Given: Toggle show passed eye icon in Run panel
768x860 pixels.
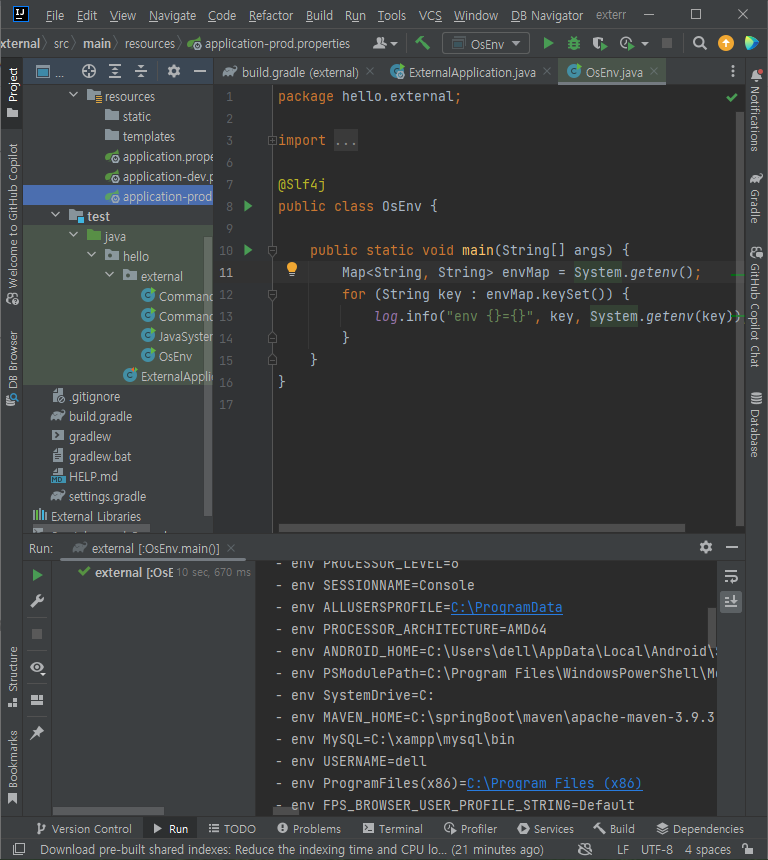Looking at the screenshot, I should click(x=37, y=667).
